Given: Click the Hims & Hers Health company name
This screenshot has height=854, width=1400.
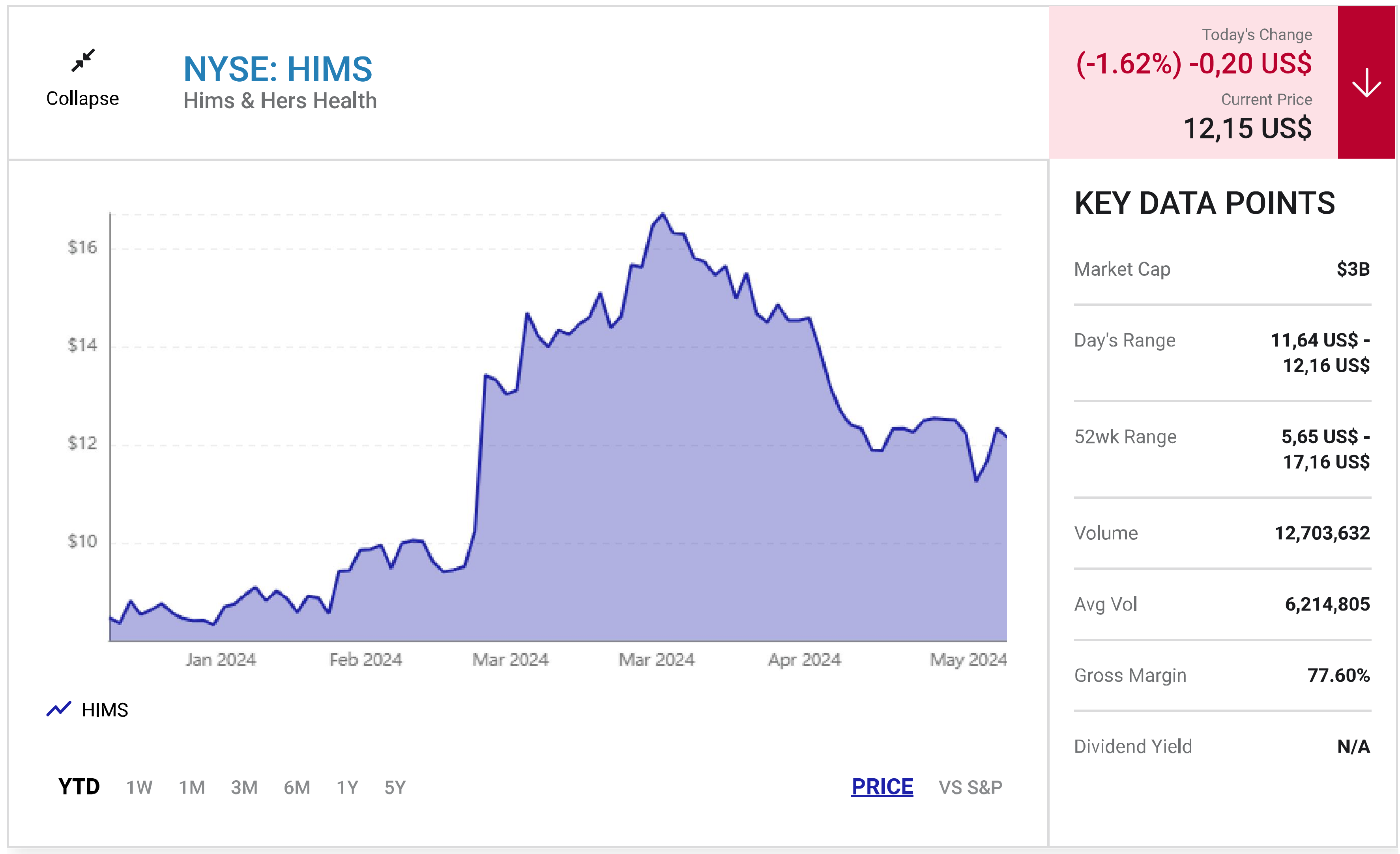Looking at the screenshot, I should tap(280, 101).
